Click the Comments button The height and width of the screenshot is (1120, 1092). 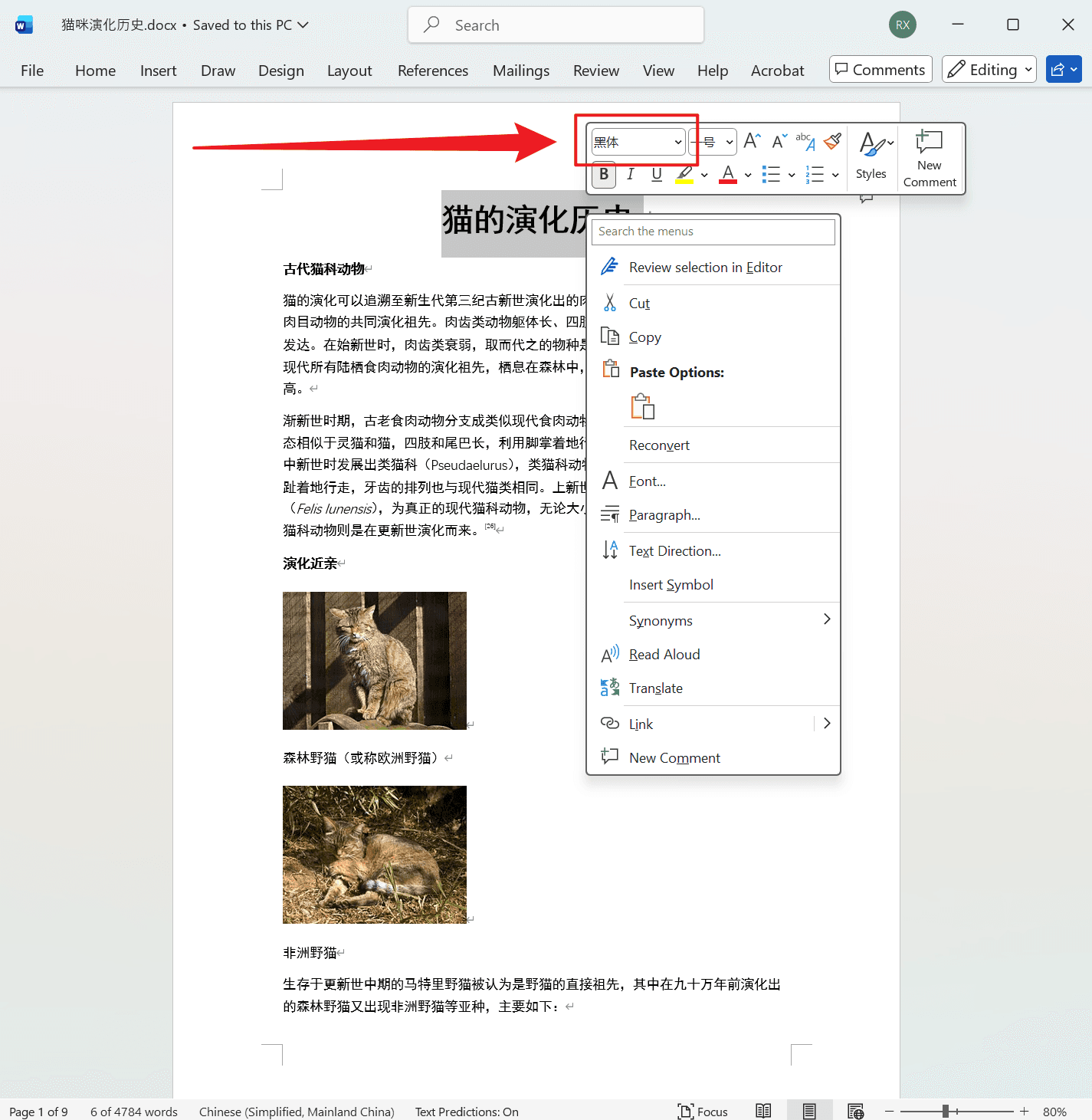pyautogui.click(x=880, y=69)
